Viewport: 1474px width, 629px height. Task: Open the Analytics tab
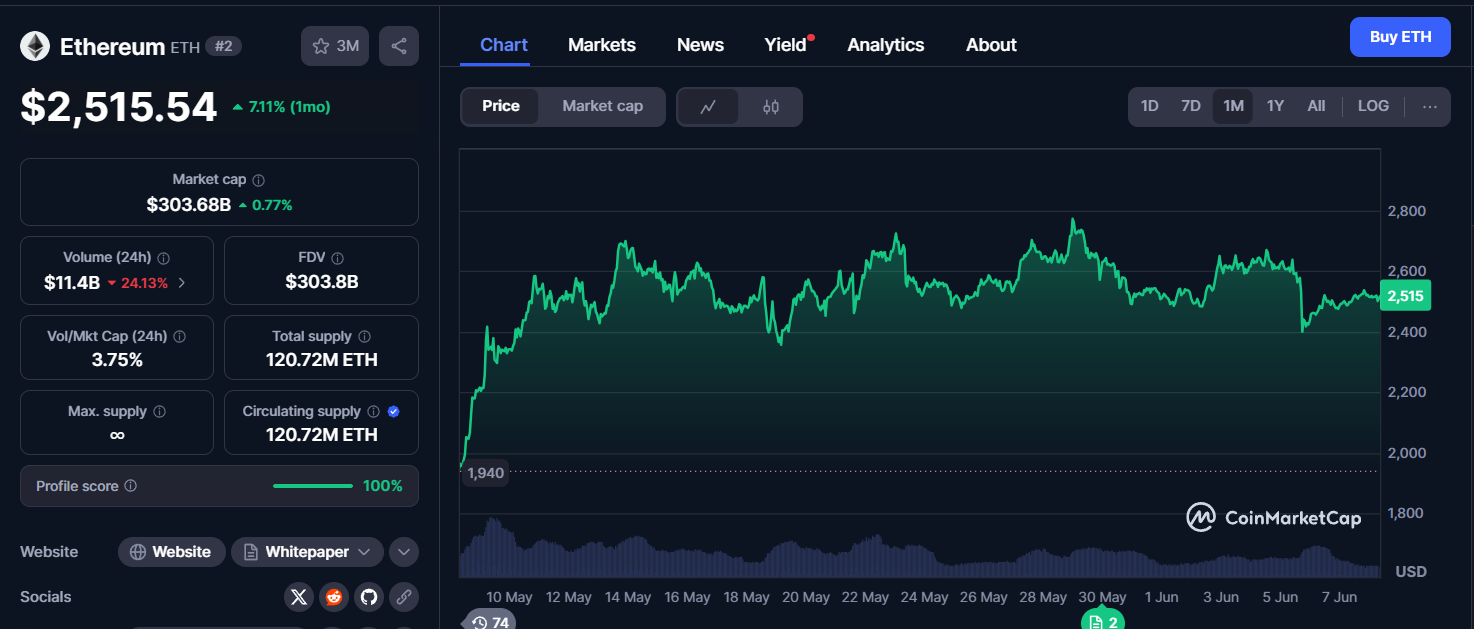[886, 45]
